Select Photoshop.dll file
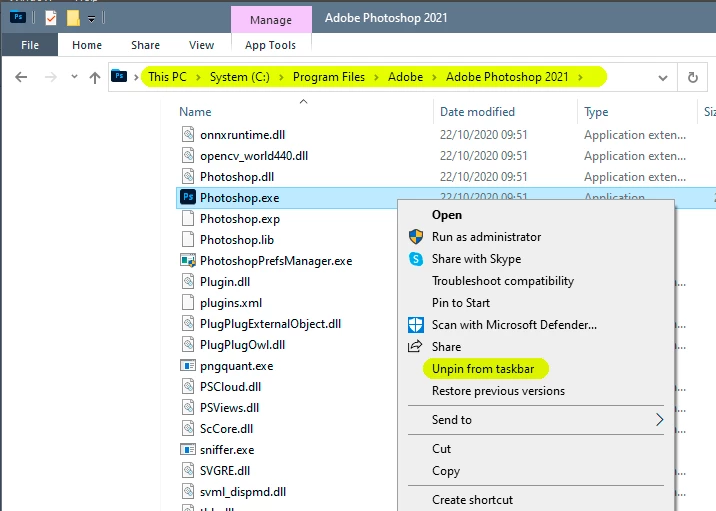Image resolution: width=716 pixels, height=511 pixels. [x=237, y=177]
